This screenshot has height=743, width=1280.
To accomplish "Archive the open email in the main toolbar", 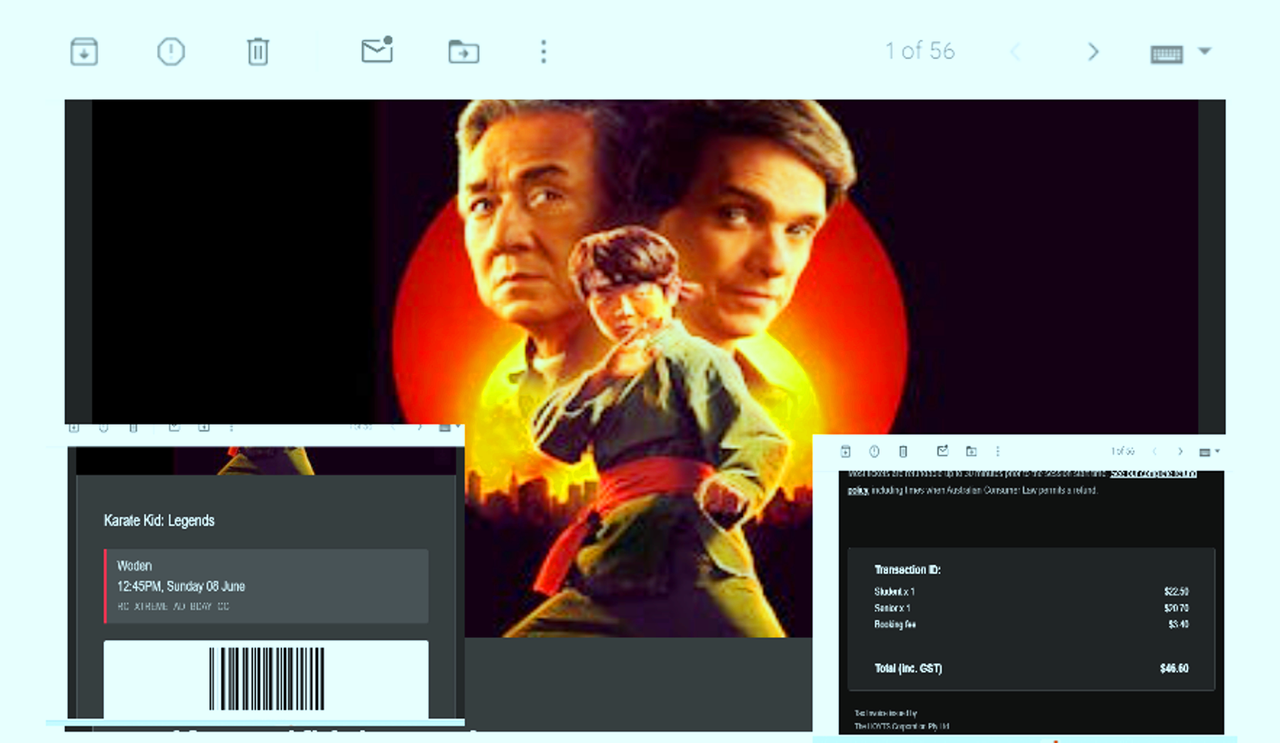I will (84, 51).
